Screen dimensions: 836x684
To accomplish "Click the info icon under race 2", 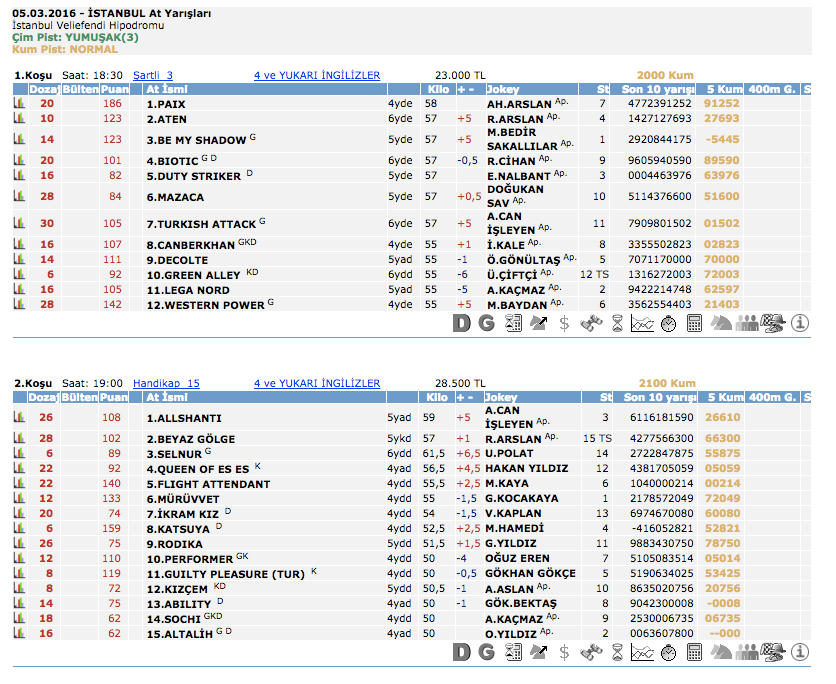I will [799, 653].
